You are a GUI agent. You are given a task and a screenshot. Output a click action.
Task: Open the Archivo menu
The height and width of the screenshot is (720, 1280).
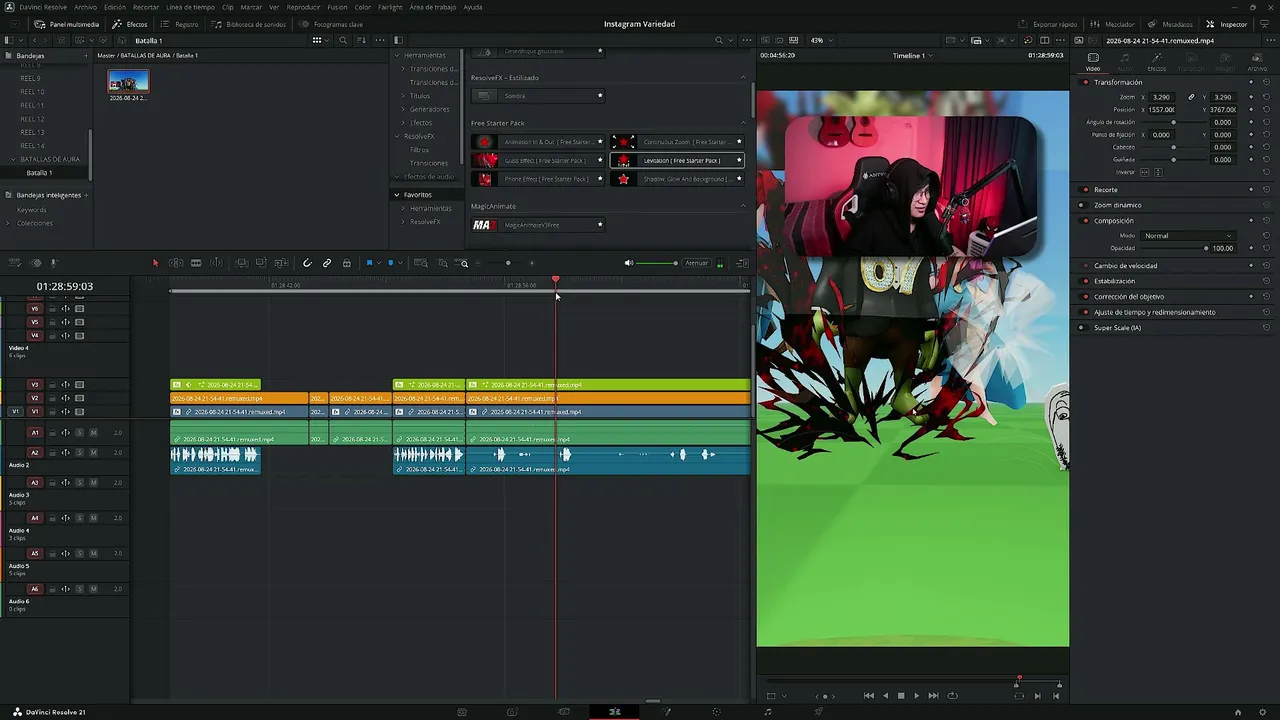(x=86, y=7)
